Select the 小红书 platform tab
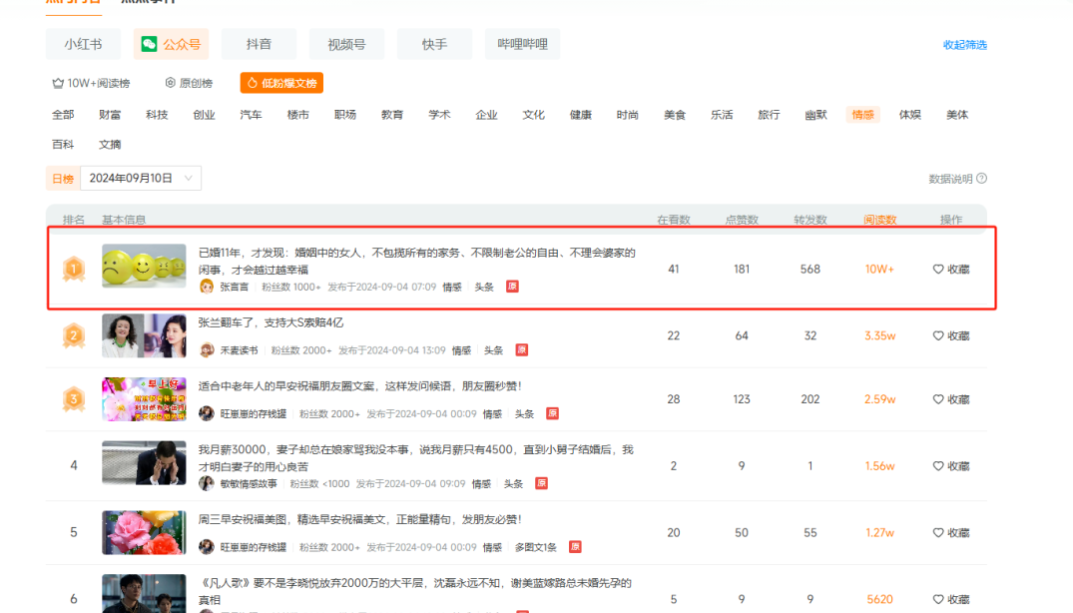This screenshot has height=613, width=1073. point(83,44)
